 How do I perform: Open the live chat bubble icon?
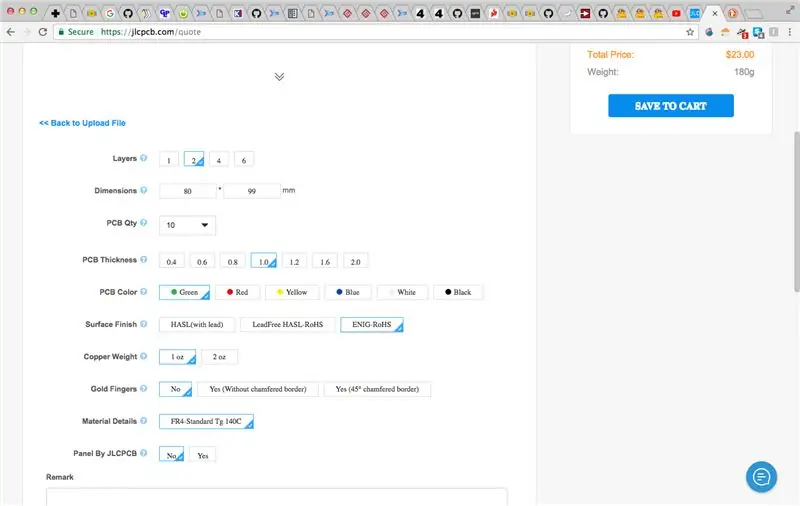click(x=761, y=477)
